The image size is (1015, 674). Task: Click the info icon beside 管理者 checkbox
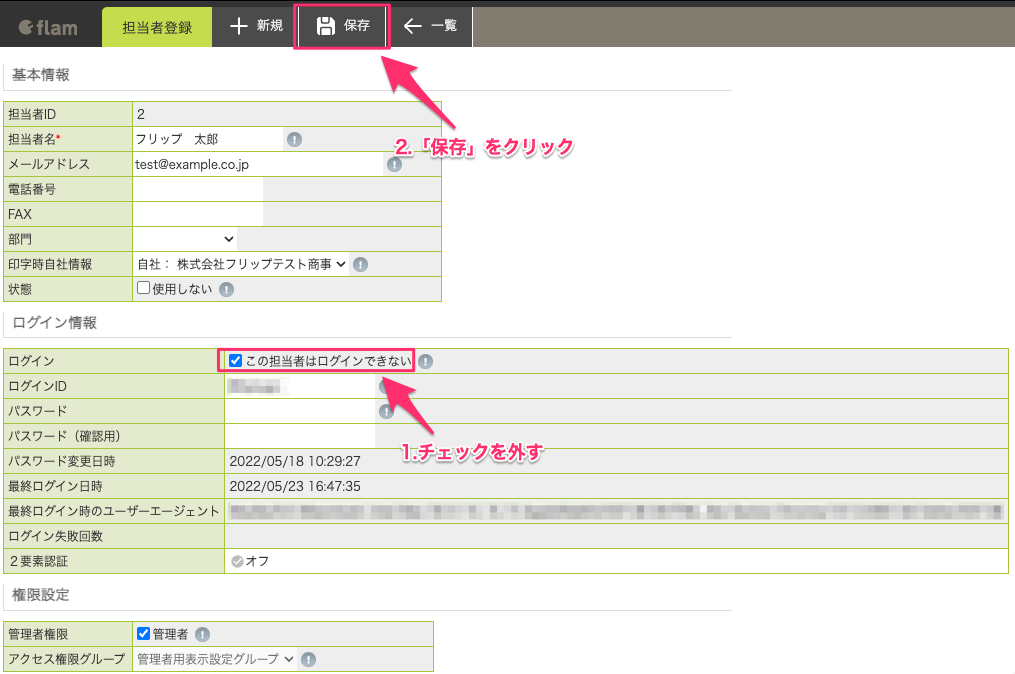[x=203, y=635]
